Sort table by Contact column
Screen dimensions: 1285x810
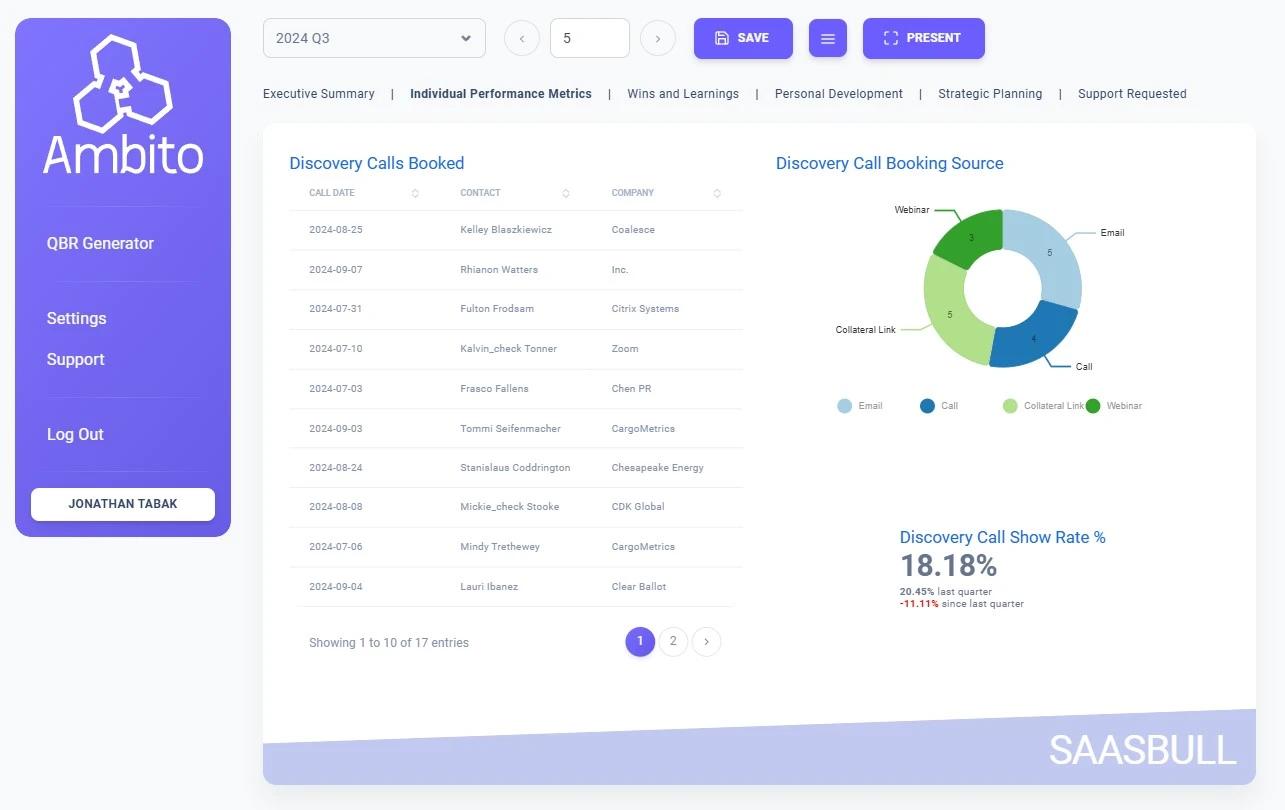[566, 193]
